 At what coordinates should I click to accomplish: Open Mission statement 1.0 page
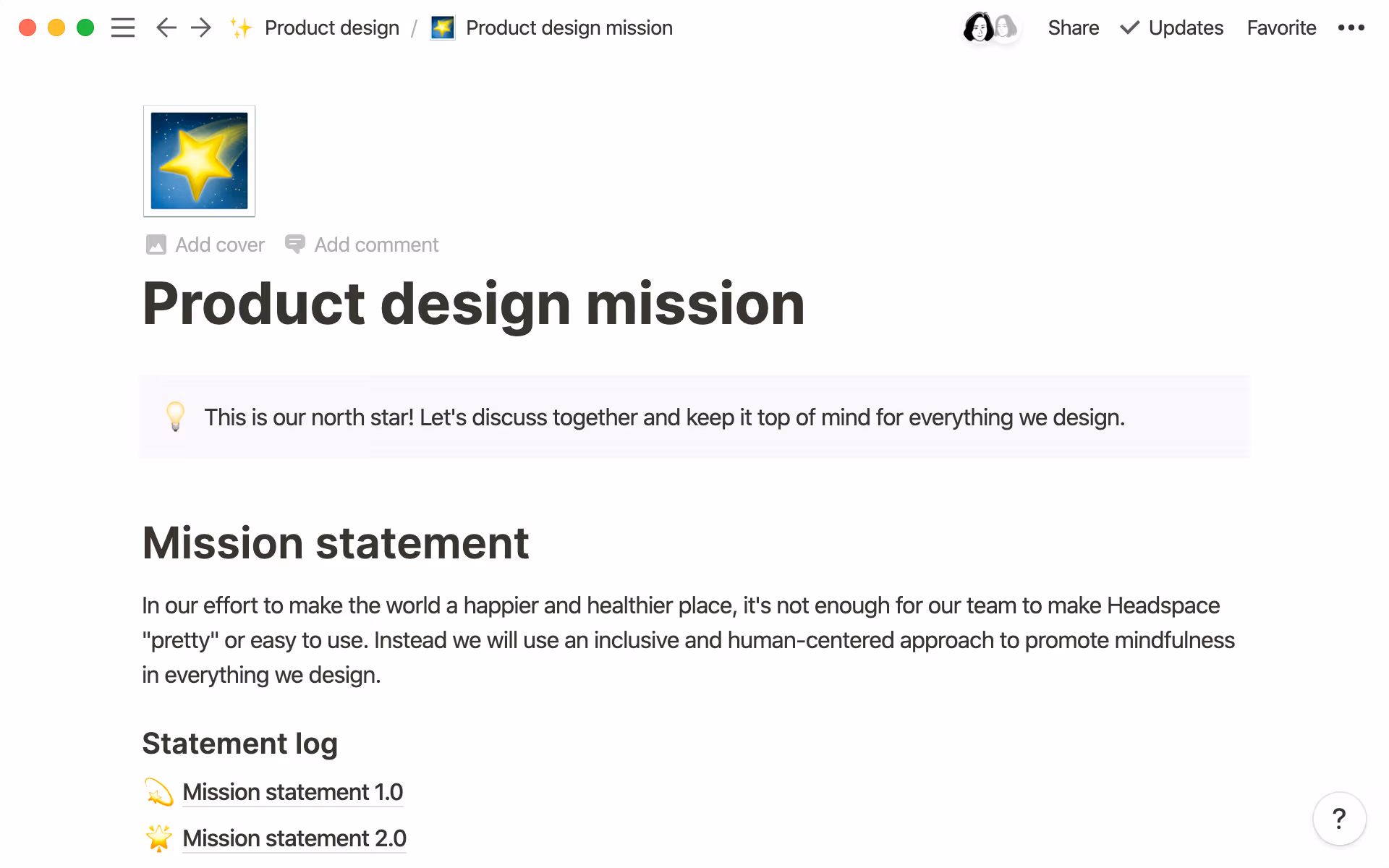[292, 792]
